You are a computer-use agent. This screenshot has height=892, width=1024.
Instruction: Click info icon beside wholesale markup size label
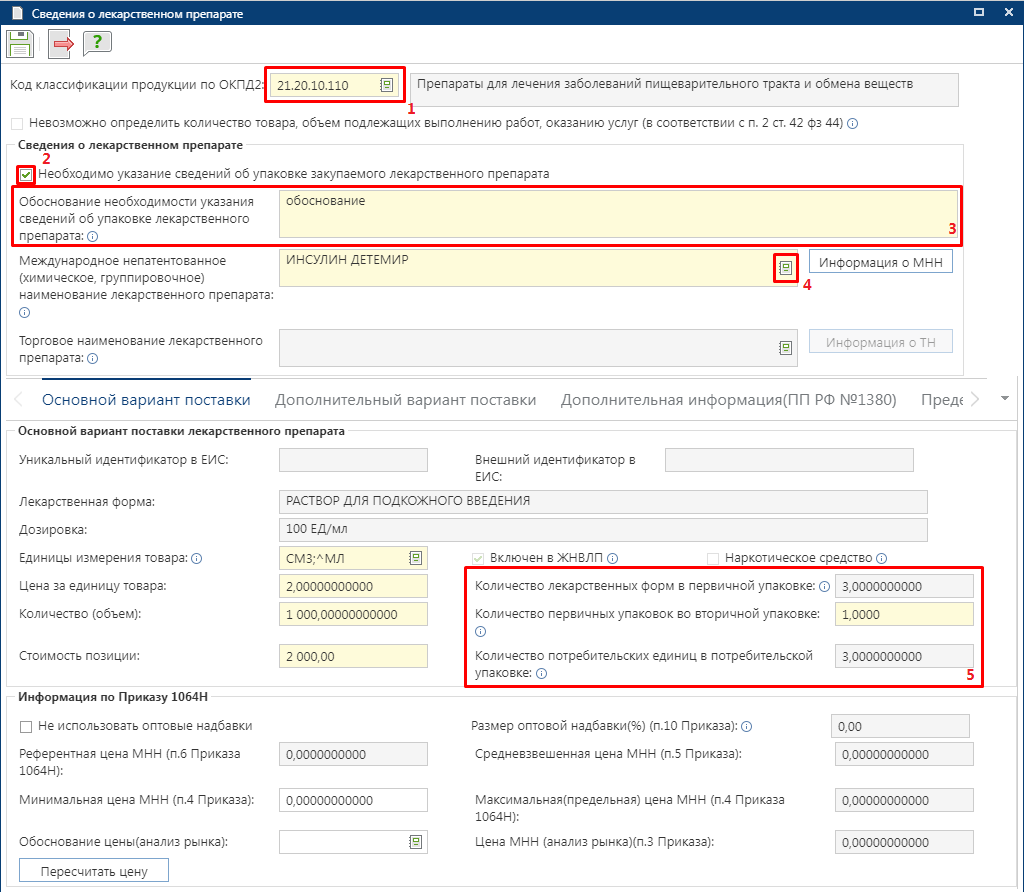[x=746, y=727]
